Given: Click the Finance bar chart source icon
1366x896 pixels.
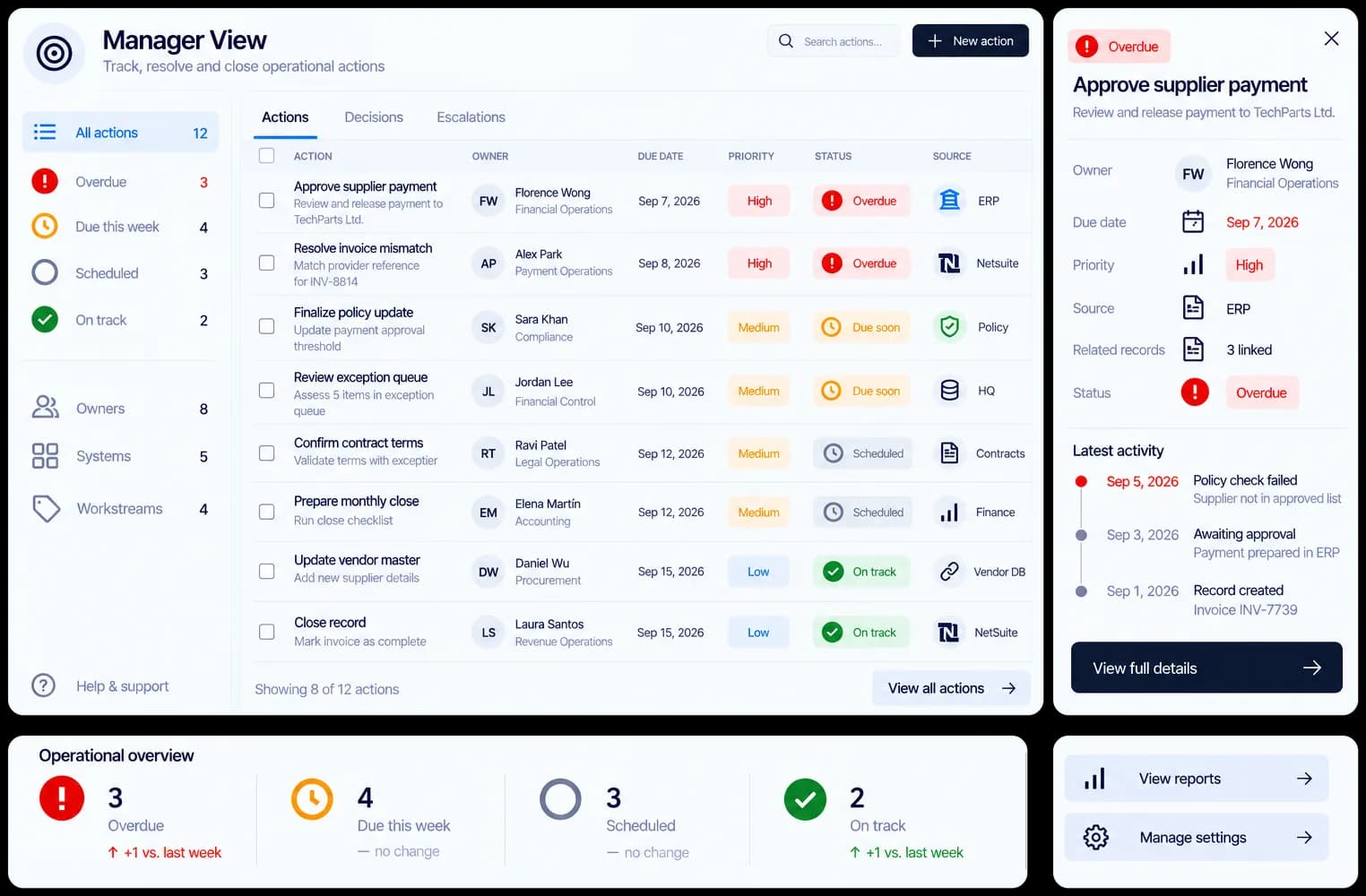Looking at the screenshot, I should click(x=949, y=513).
